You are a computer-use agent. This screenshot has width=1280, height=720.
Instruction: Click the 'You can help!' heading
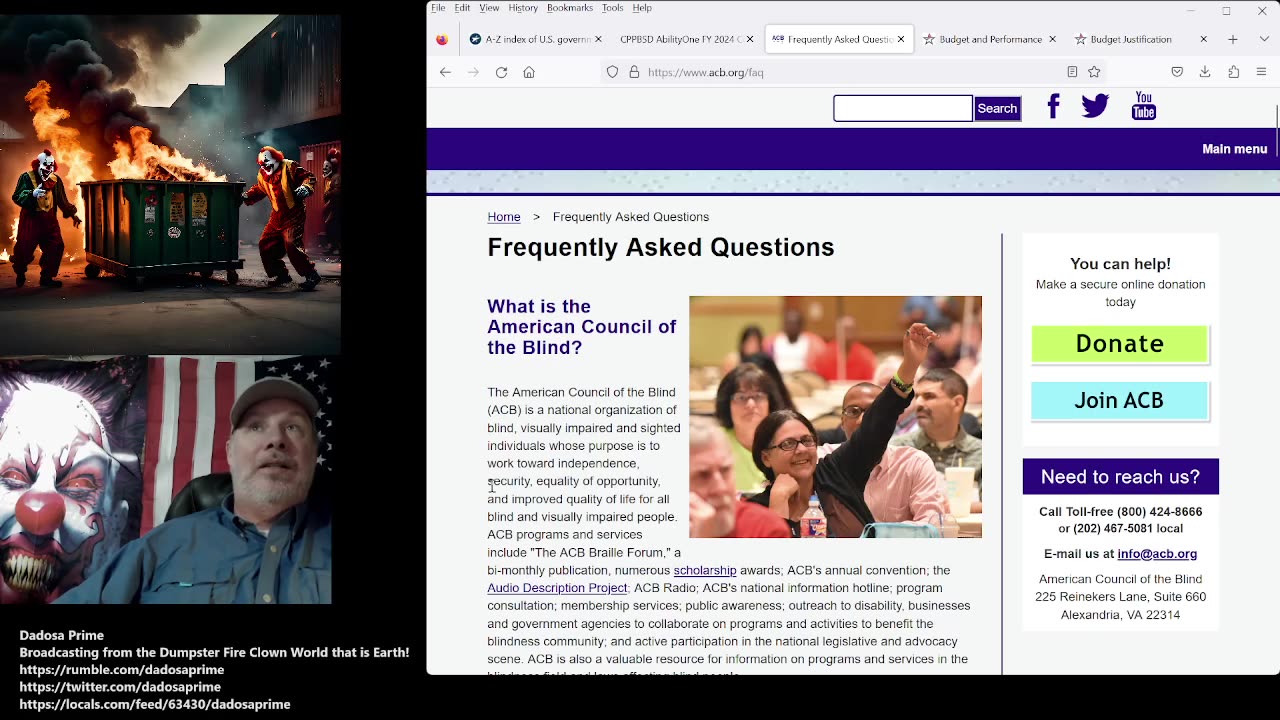click(x=1120, y=264)
